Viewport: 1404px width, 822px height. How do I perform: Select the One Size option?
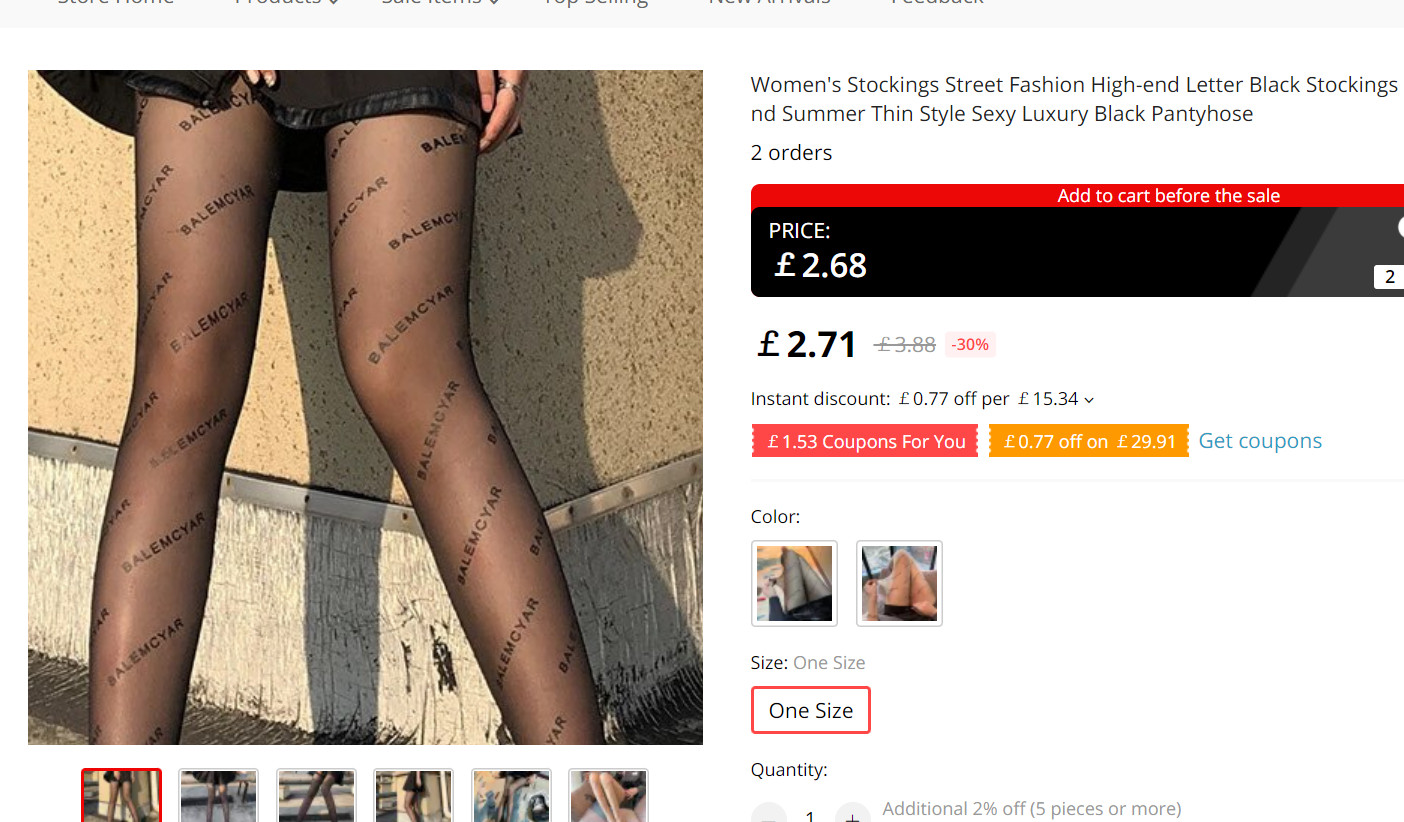810,710
